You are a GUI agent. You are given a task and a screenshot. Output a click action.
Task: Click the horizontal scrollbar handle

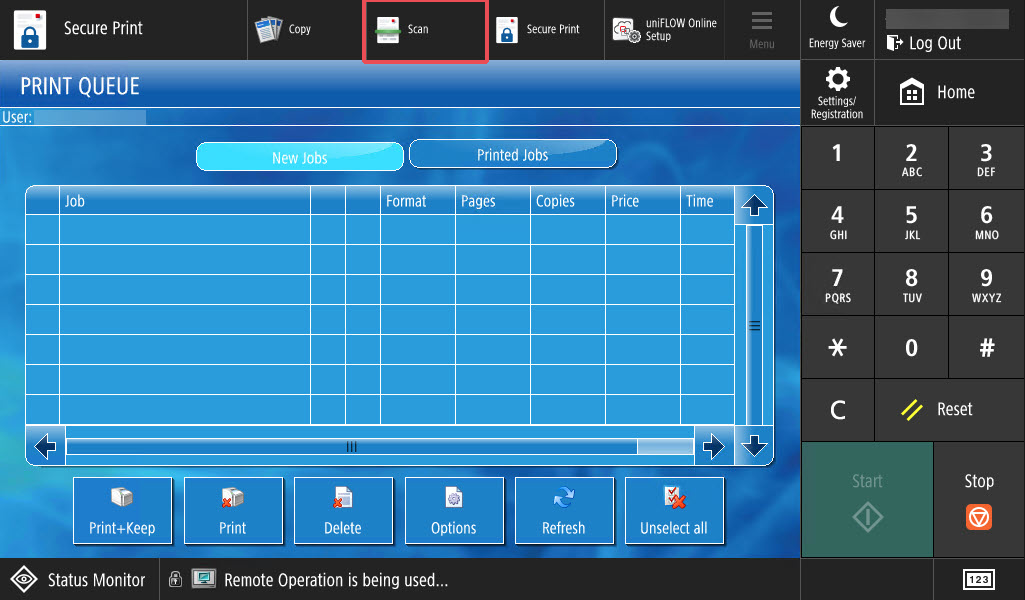click(352, 446)
